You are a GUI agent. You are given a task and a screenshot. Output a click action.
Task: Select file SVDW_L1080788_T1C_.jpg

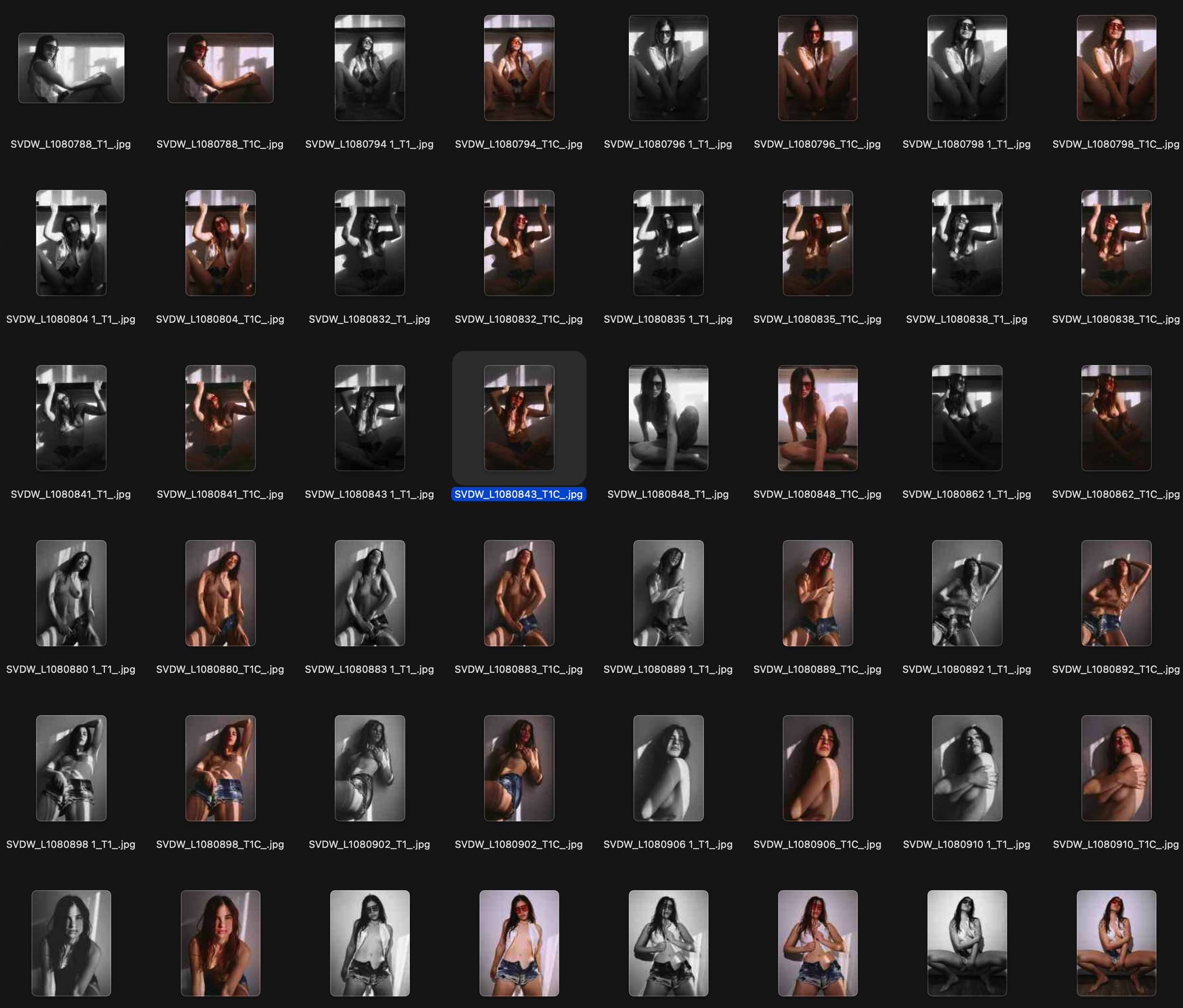pos(221,69)
